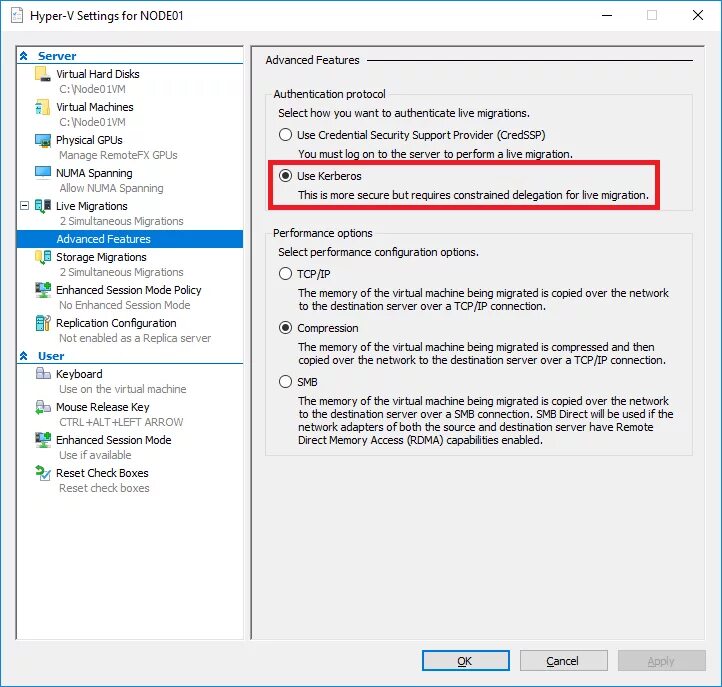Click the Storage Migrations icon
Viewport: 722px width, 687px height.
43,257
